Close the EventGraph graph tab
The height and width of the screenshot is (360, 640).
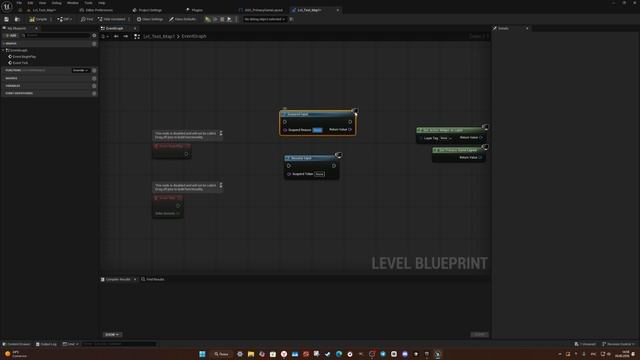point(135,29)
